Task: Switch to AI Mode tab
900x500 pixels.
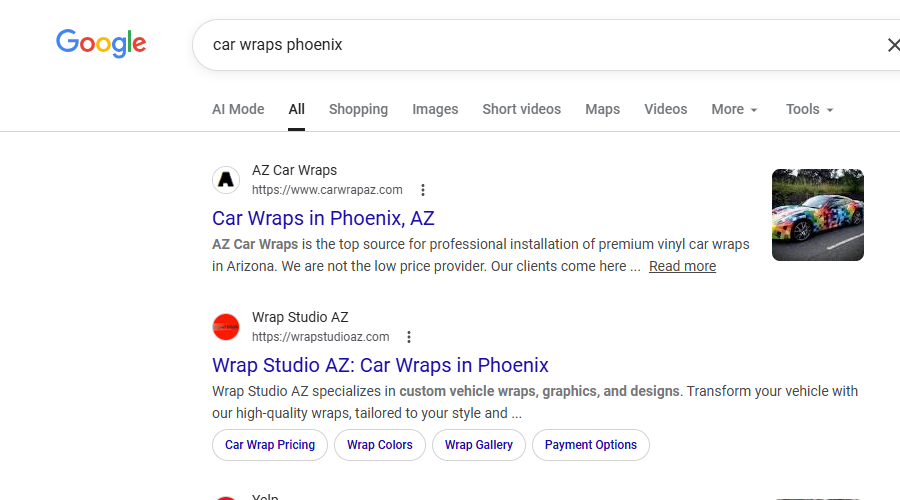Action: point(238,109)
